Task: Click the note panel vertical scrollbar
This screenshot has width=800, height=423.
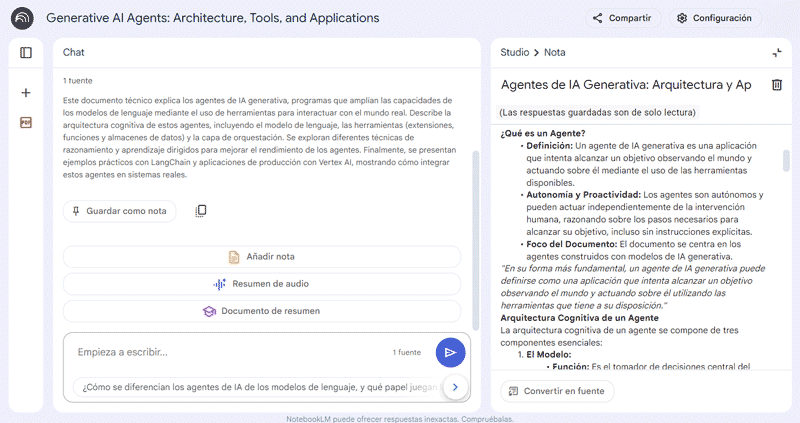Action: [786, 161]
